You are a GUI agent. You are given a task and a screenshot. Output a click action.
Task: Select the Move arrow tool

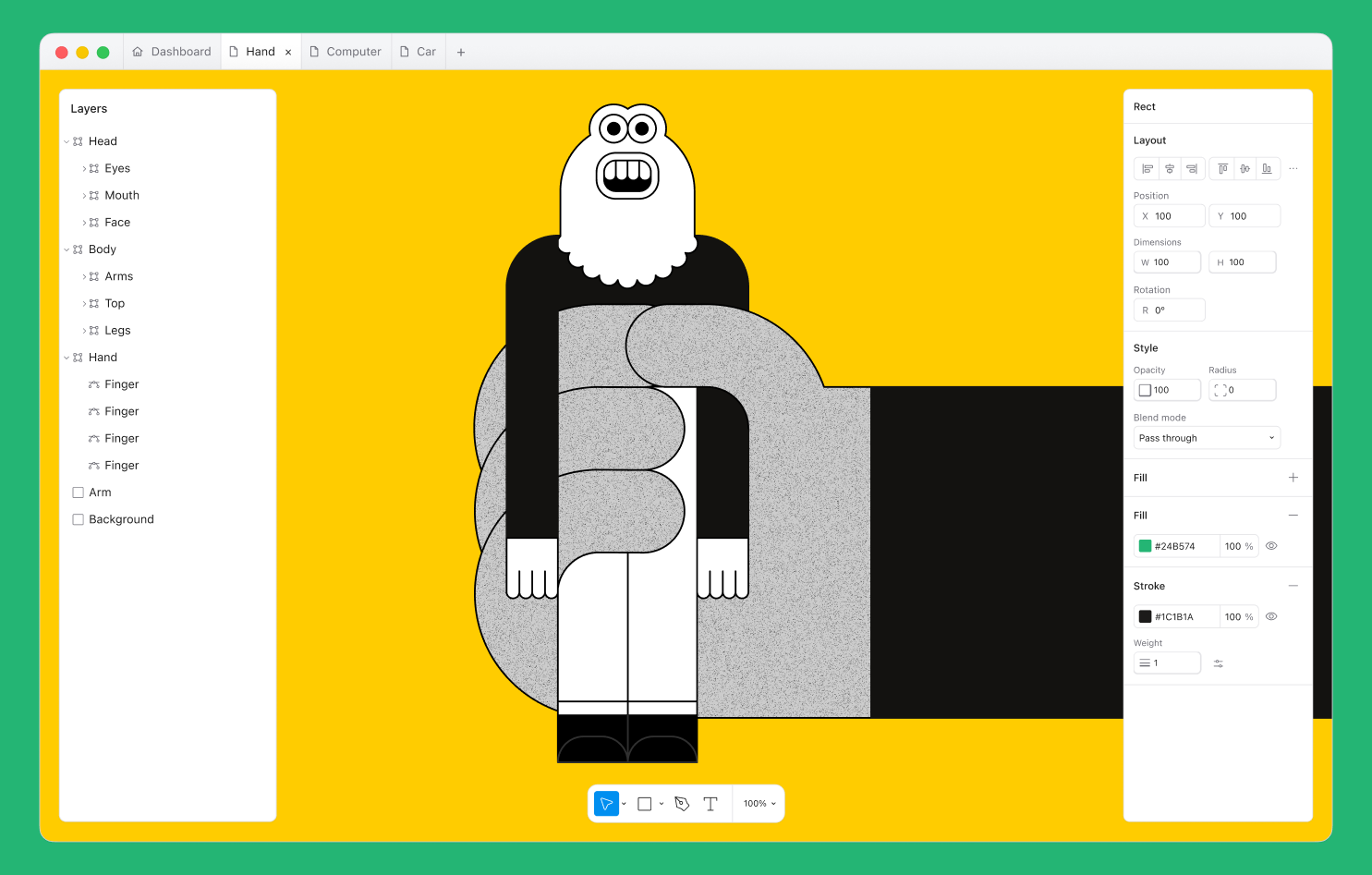pyautogui.click(x=606, y=804)
